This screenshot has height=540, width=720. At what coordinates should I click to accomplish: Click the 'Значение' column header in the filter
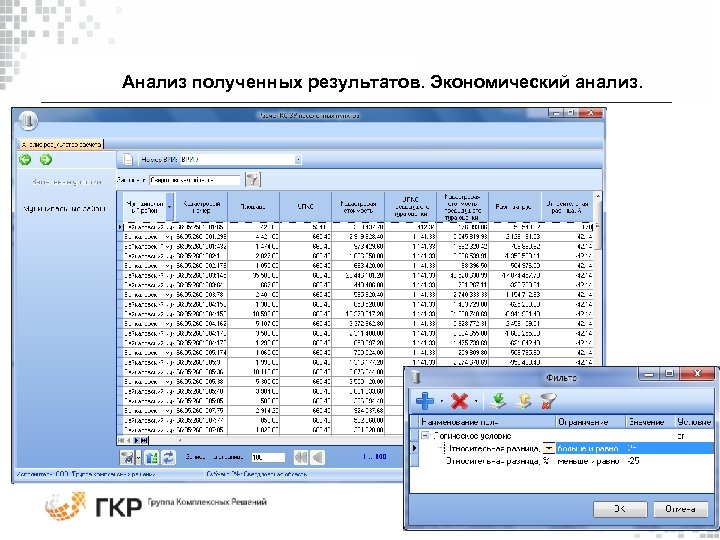click(x=650, y=422)
